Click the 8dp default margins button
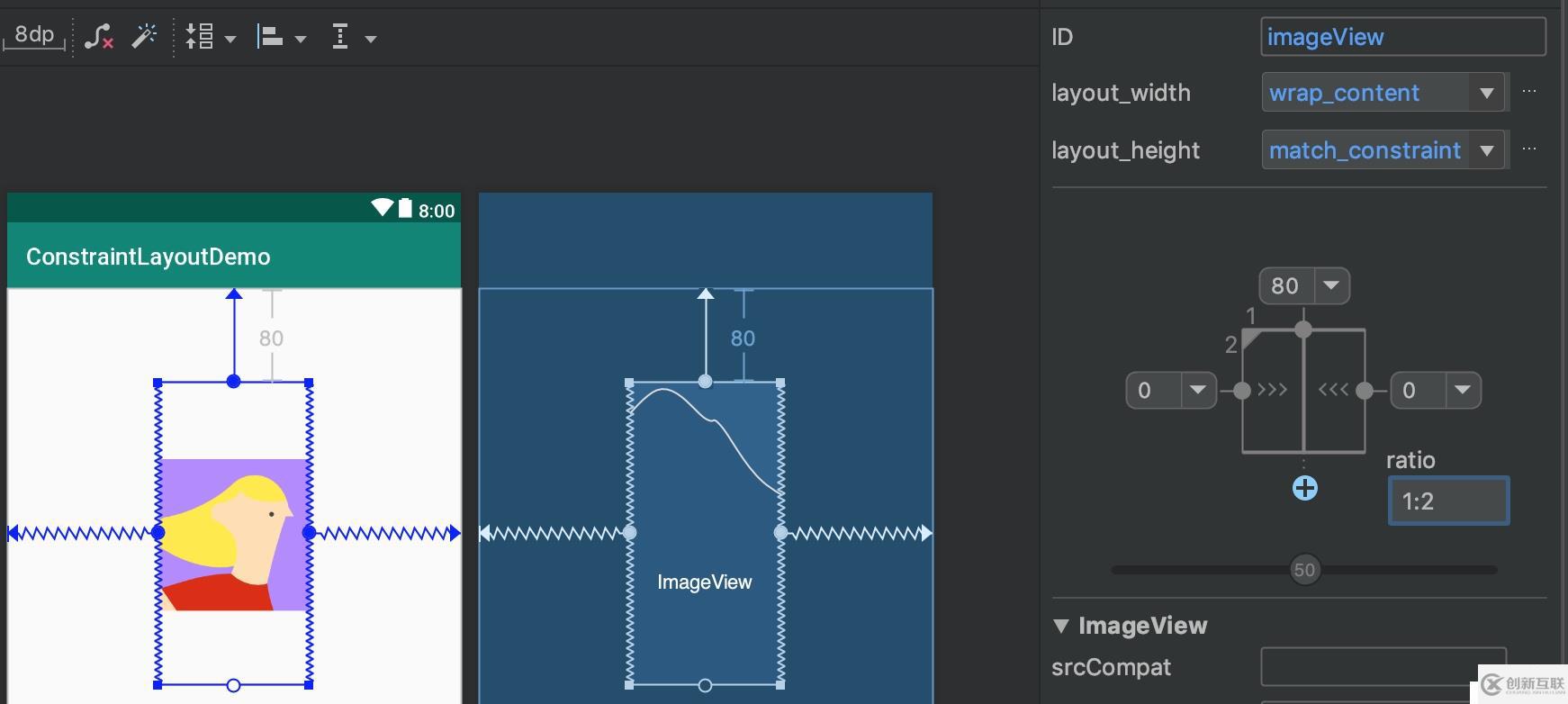The image size is (1568, 704). pos(34,35)
